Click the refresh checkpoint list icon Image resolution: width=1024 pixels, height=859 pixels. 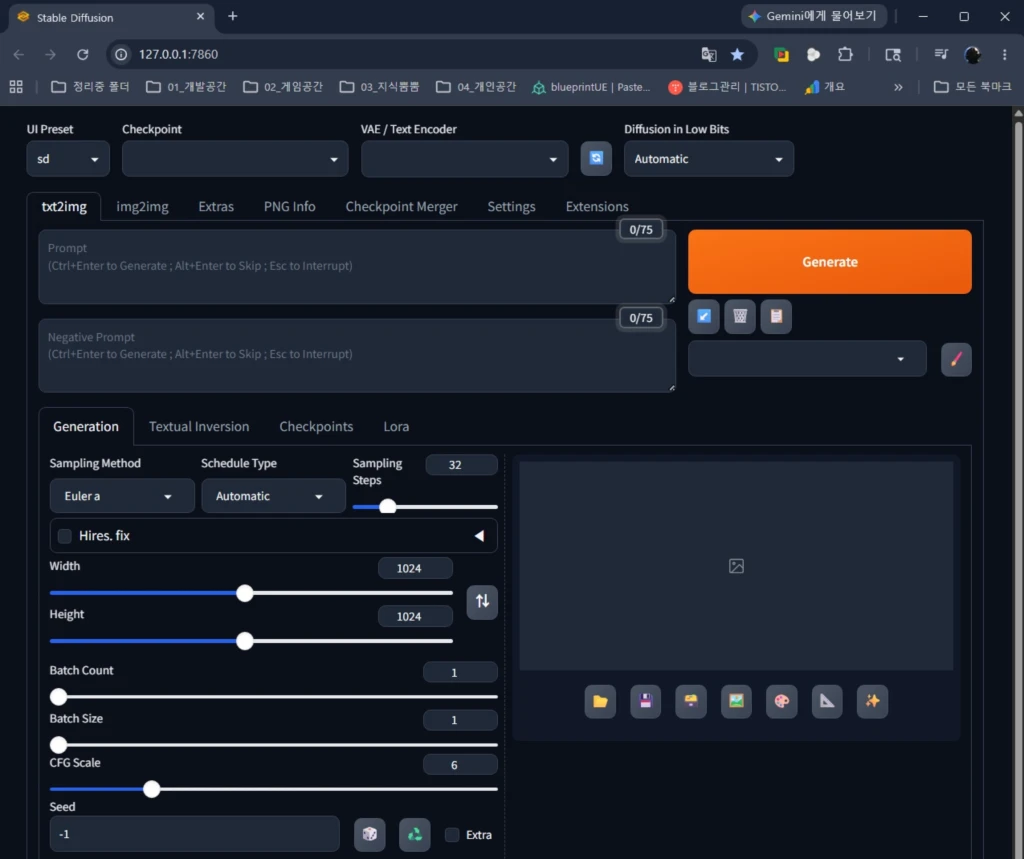point(596,158)
